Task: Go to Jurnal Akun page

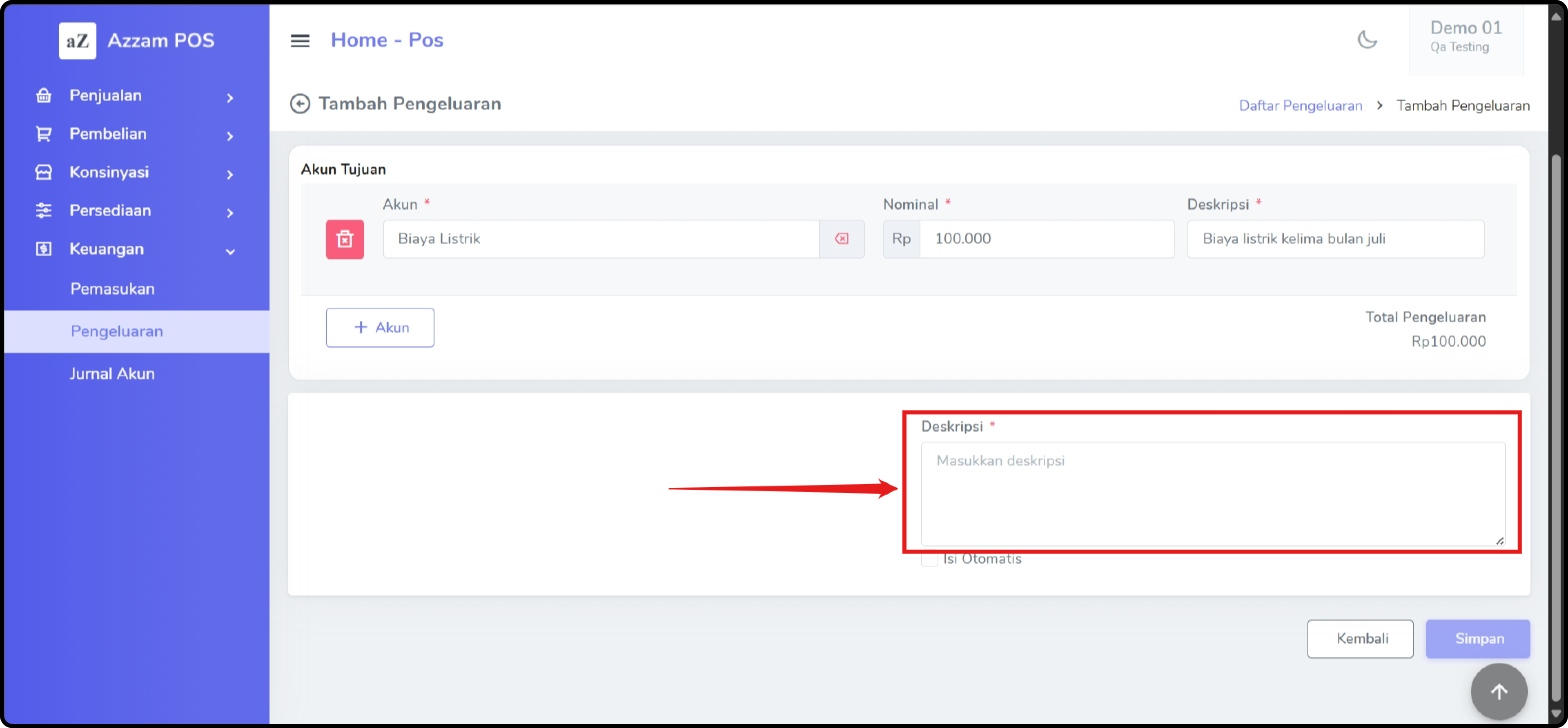Action: (x=113, y=373)
